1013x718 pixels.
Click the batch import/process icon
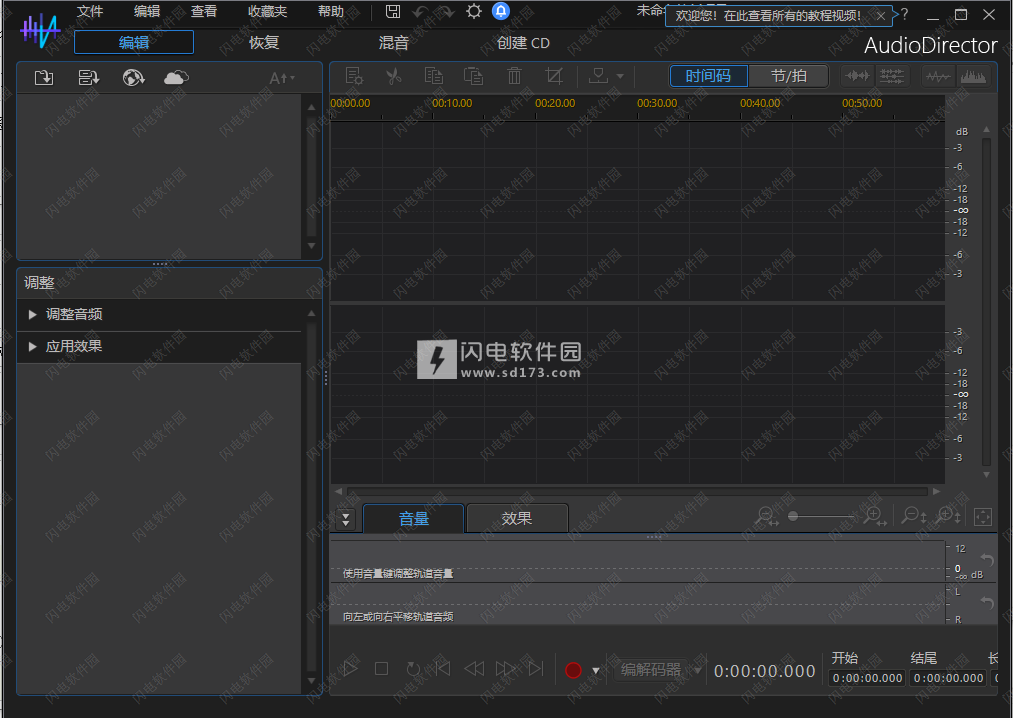pos(89,78)
